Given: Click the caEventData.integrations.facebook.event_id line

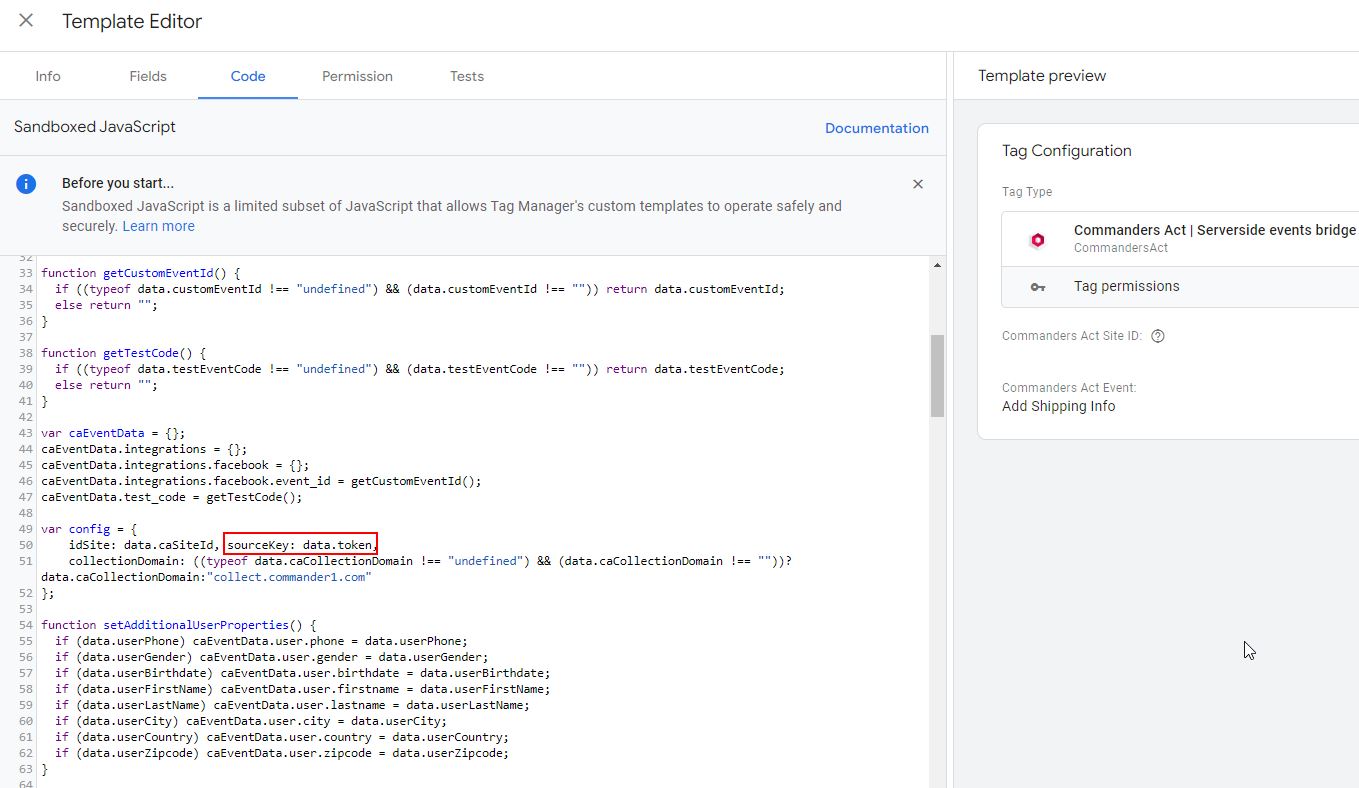Looking at the screenshot, I should coord(261,481).
